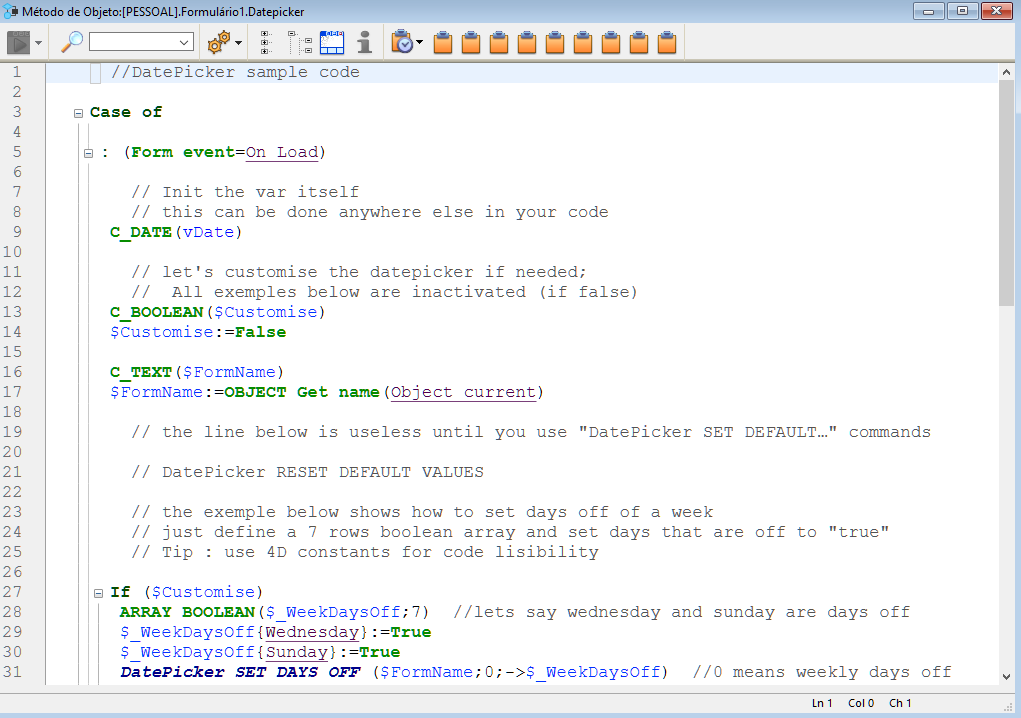Click 'DatePicker SET DAYS OFF' method call
The image size is (1021, 718).
click(x=240, y=672)
